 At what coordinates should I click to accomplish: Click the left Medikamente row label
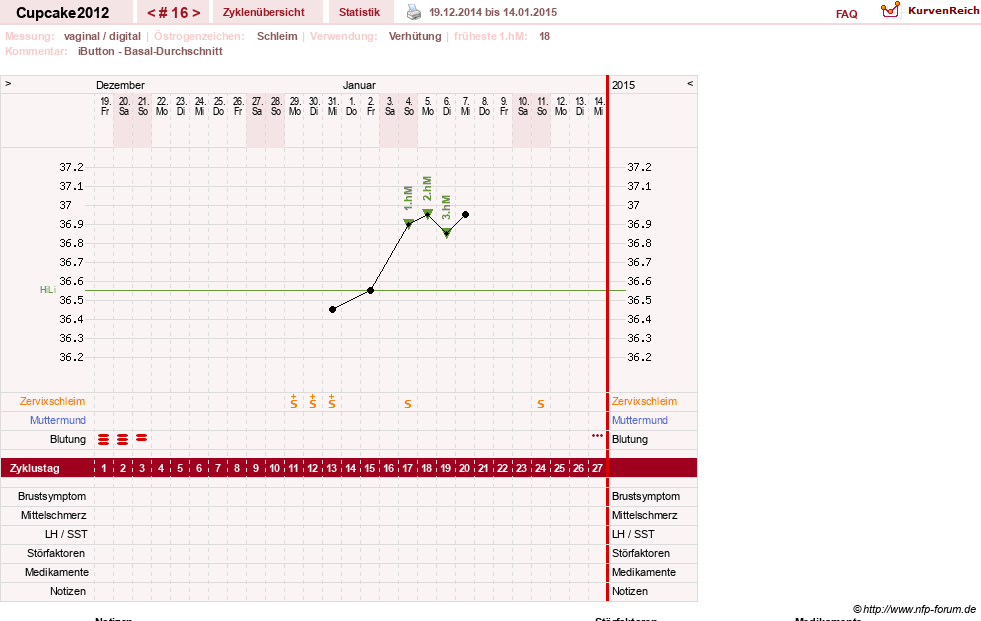tap(57, 572)
